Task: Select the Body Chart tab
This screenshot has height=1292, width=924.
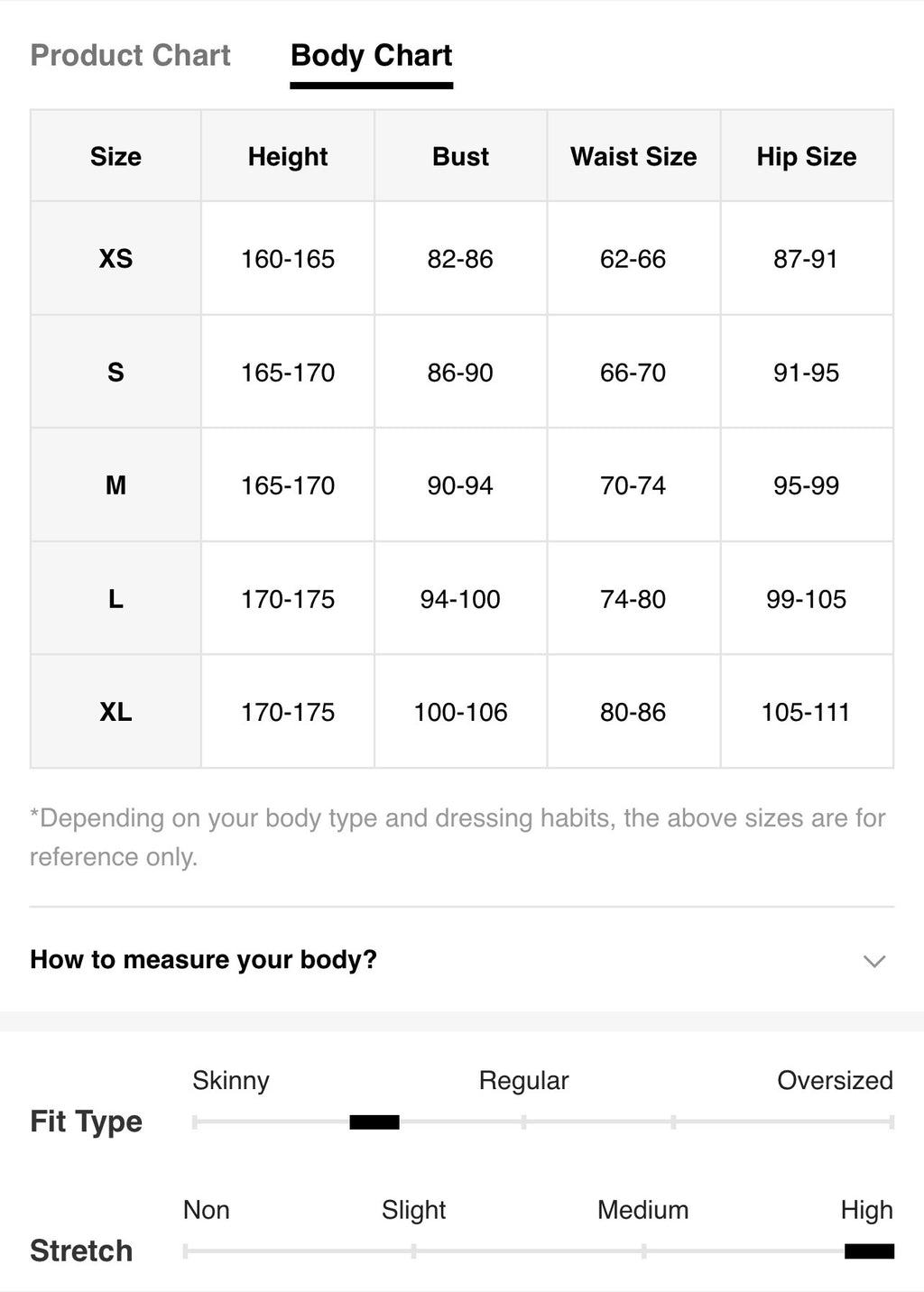Action: point(371,55)
